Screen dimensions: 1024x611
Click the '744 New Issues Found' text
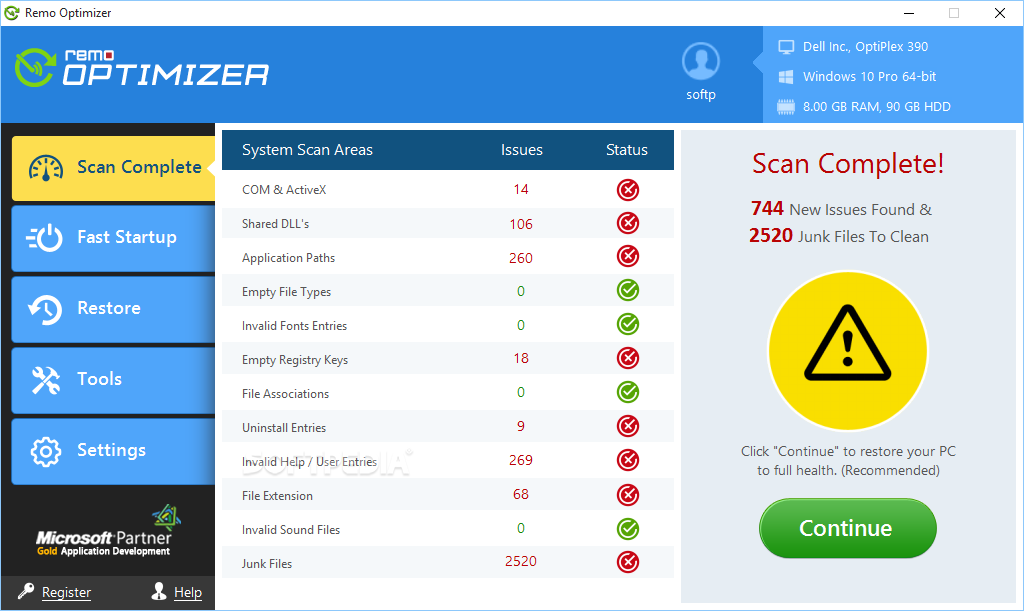[841, 209]
